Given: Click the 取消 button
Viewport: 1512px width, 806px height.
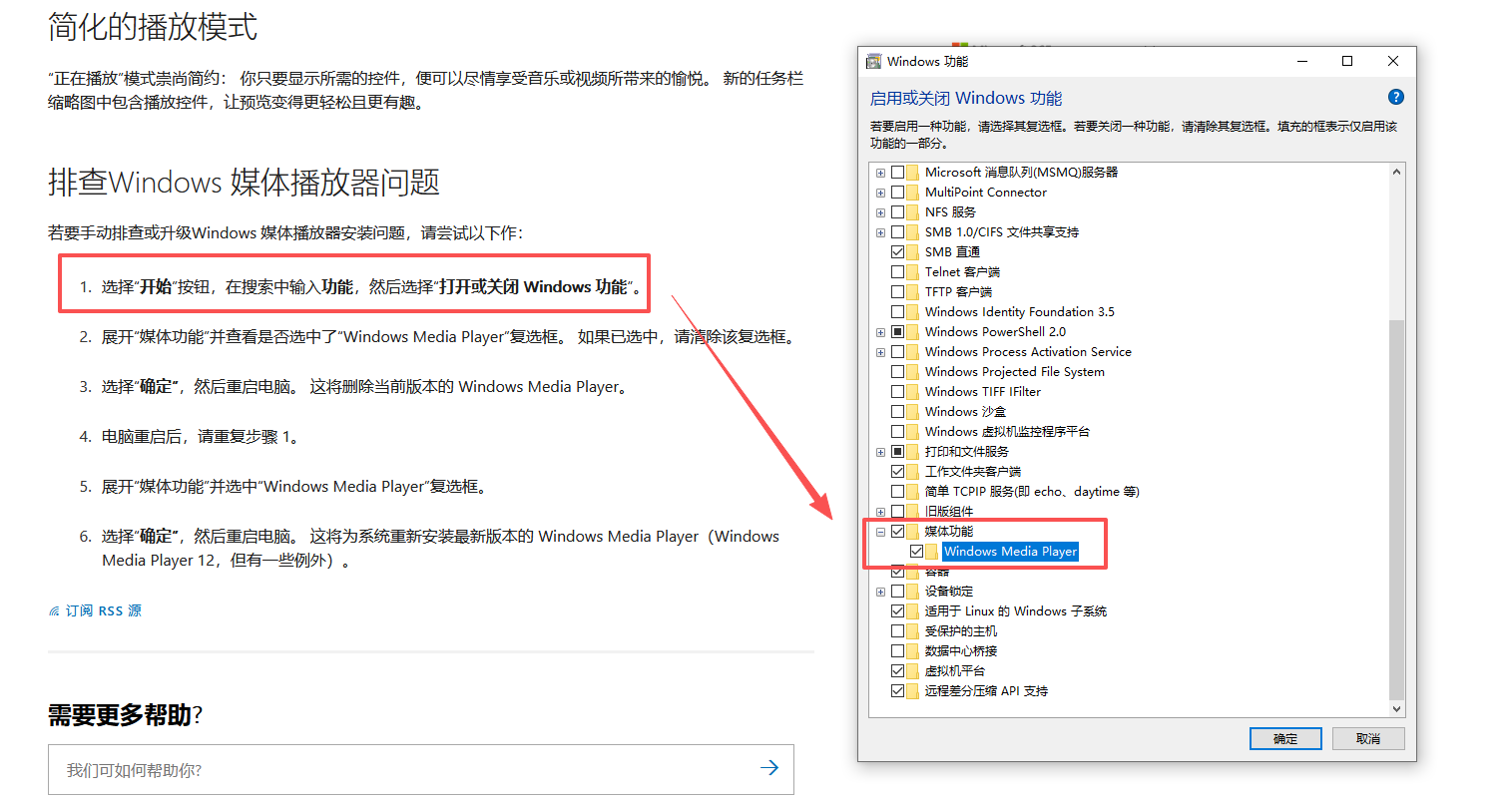Looking at the screenshot, I should (1368, 738).
